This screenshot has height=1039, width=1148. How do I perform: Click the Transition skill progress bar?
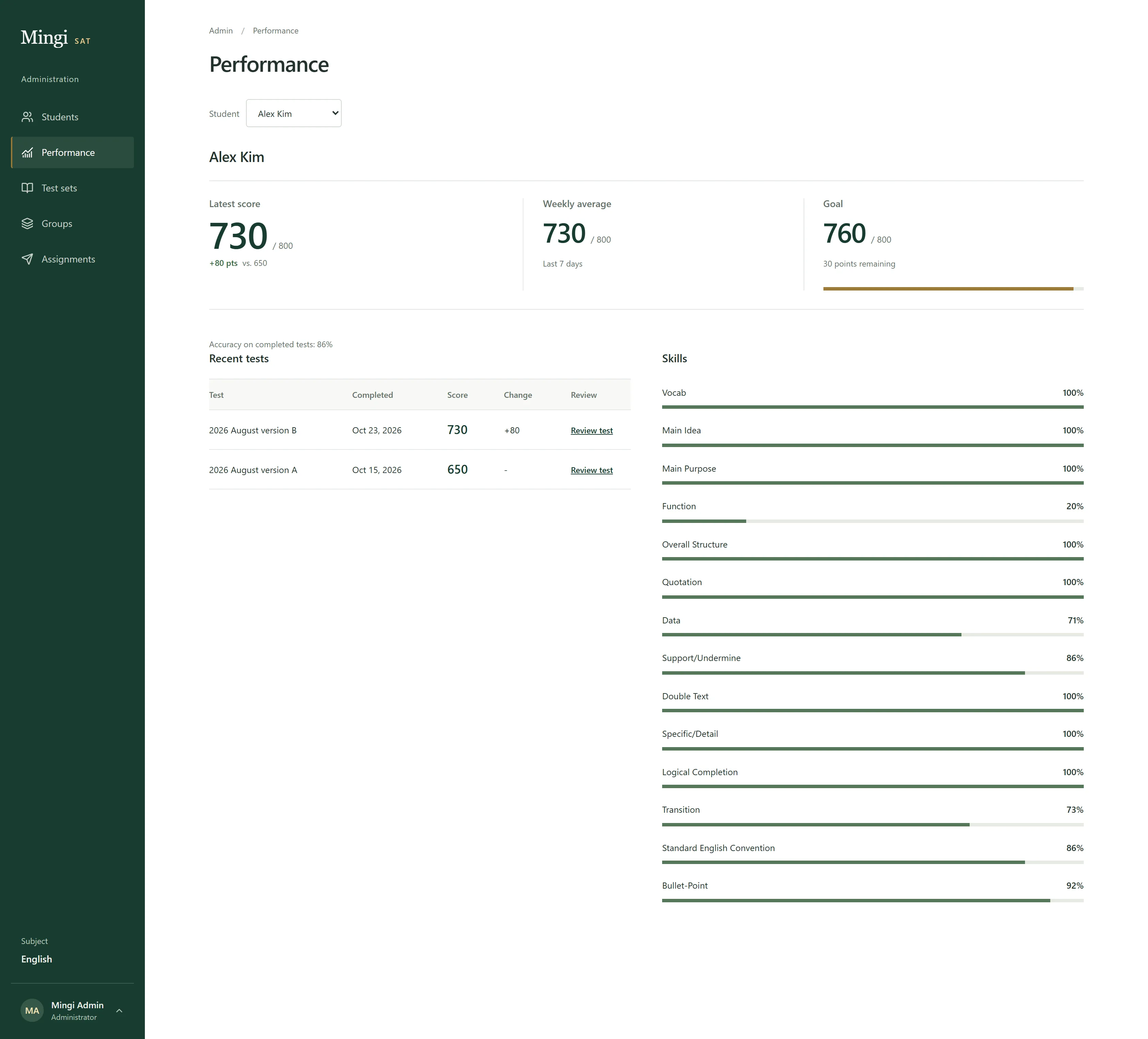(872, 825)
